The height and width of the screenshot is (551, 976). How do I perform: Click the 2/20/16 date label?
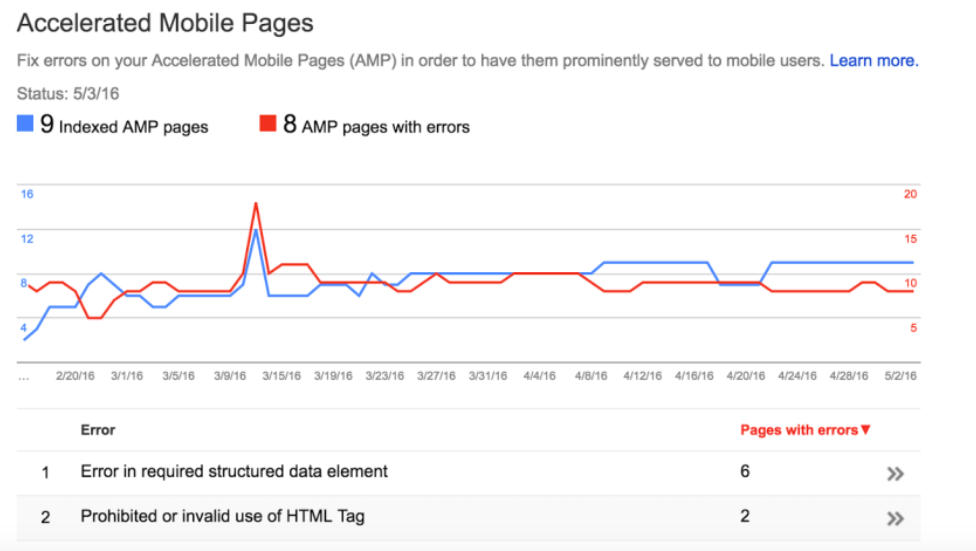tap(75, 376)
